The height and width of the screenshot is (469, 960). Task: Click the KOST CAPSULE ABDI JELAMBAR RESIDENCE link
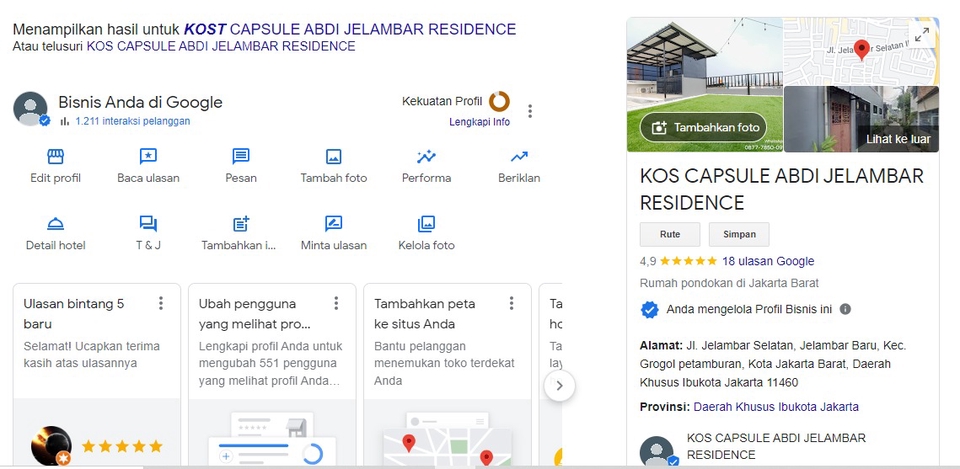coord(350,29)
